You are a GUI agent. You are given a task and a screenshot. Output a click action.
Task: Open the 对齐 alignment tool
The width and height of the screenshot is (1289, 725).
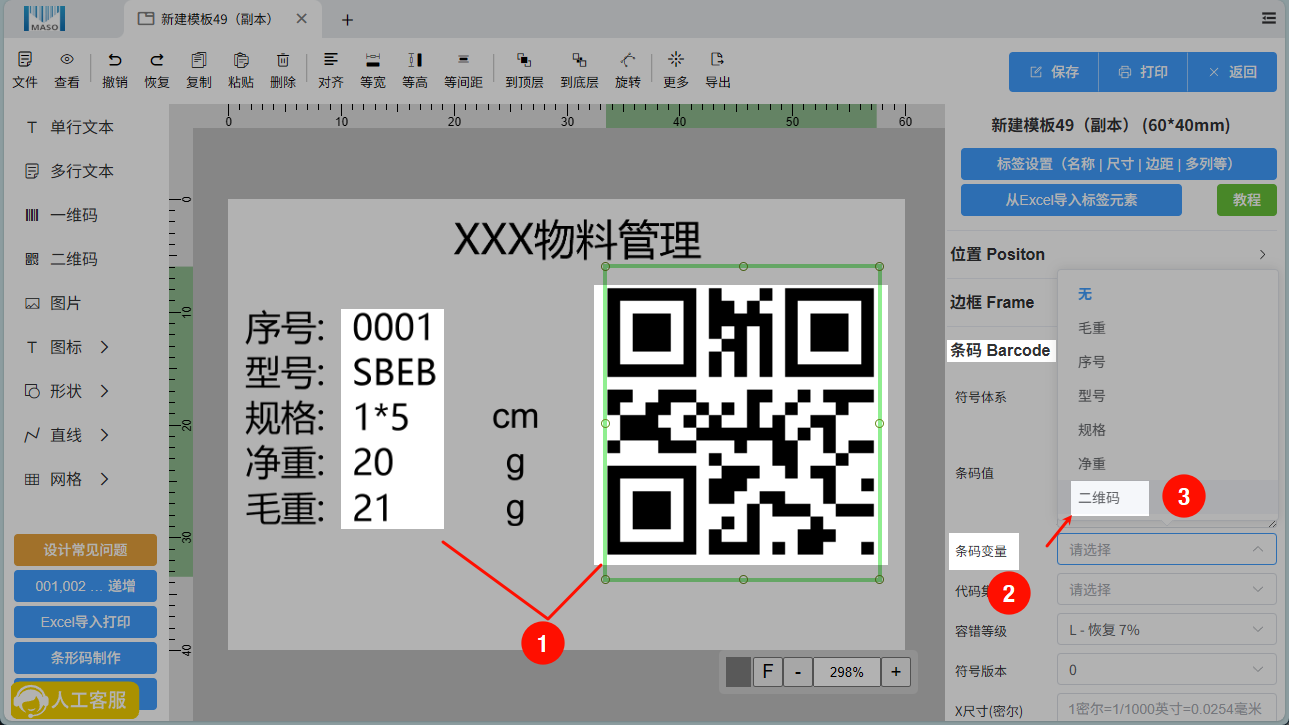tap(331, 60)
